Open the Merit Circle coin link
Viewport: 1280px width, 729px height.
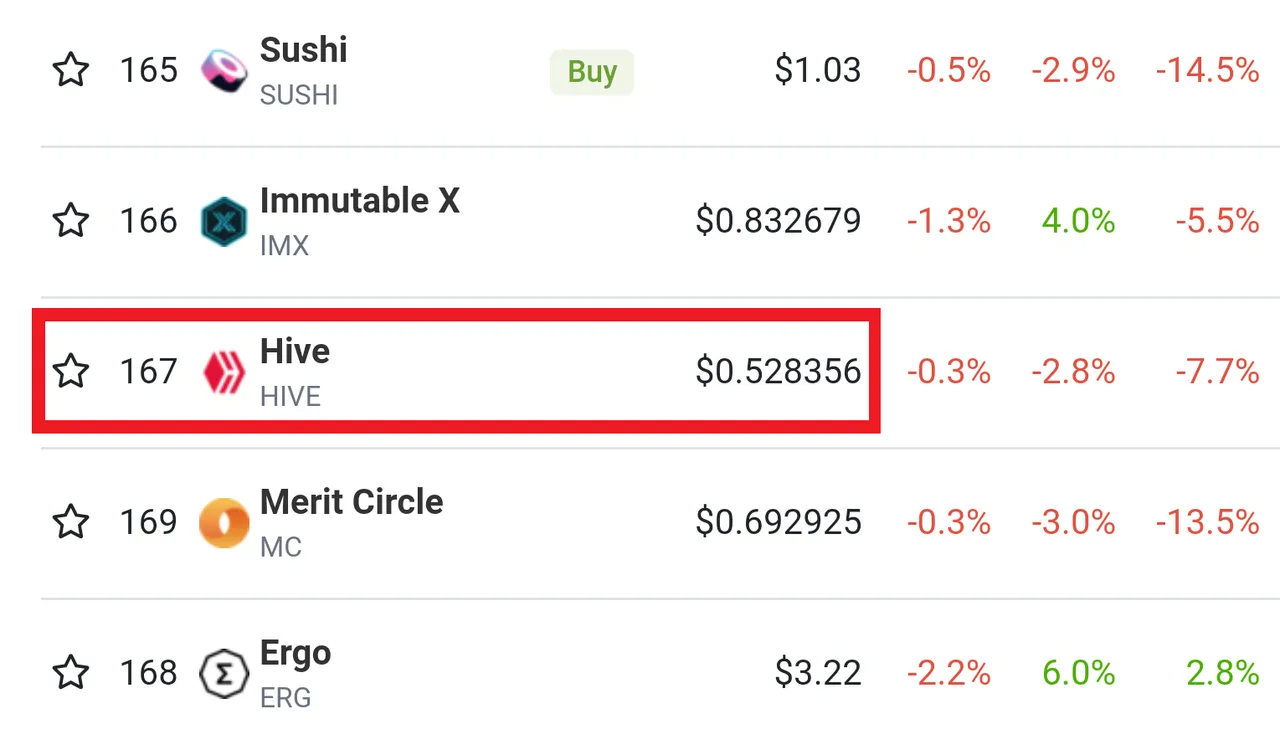352,502
